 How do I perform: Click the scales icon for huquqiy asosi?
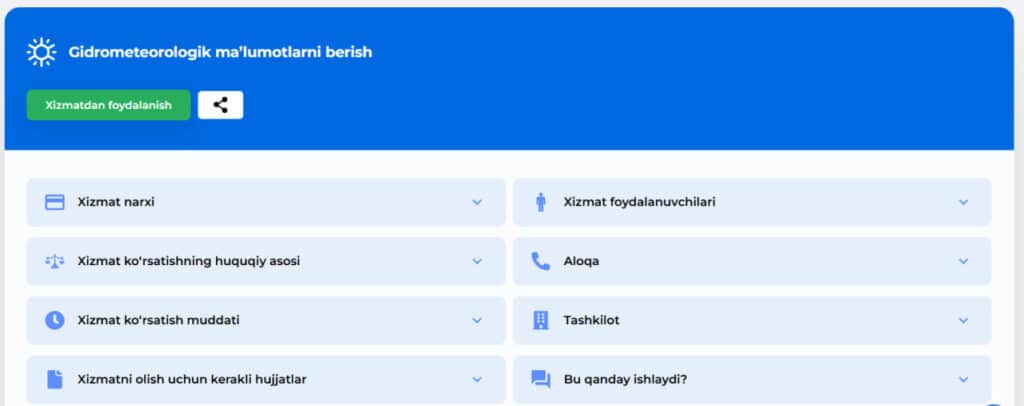55,261
